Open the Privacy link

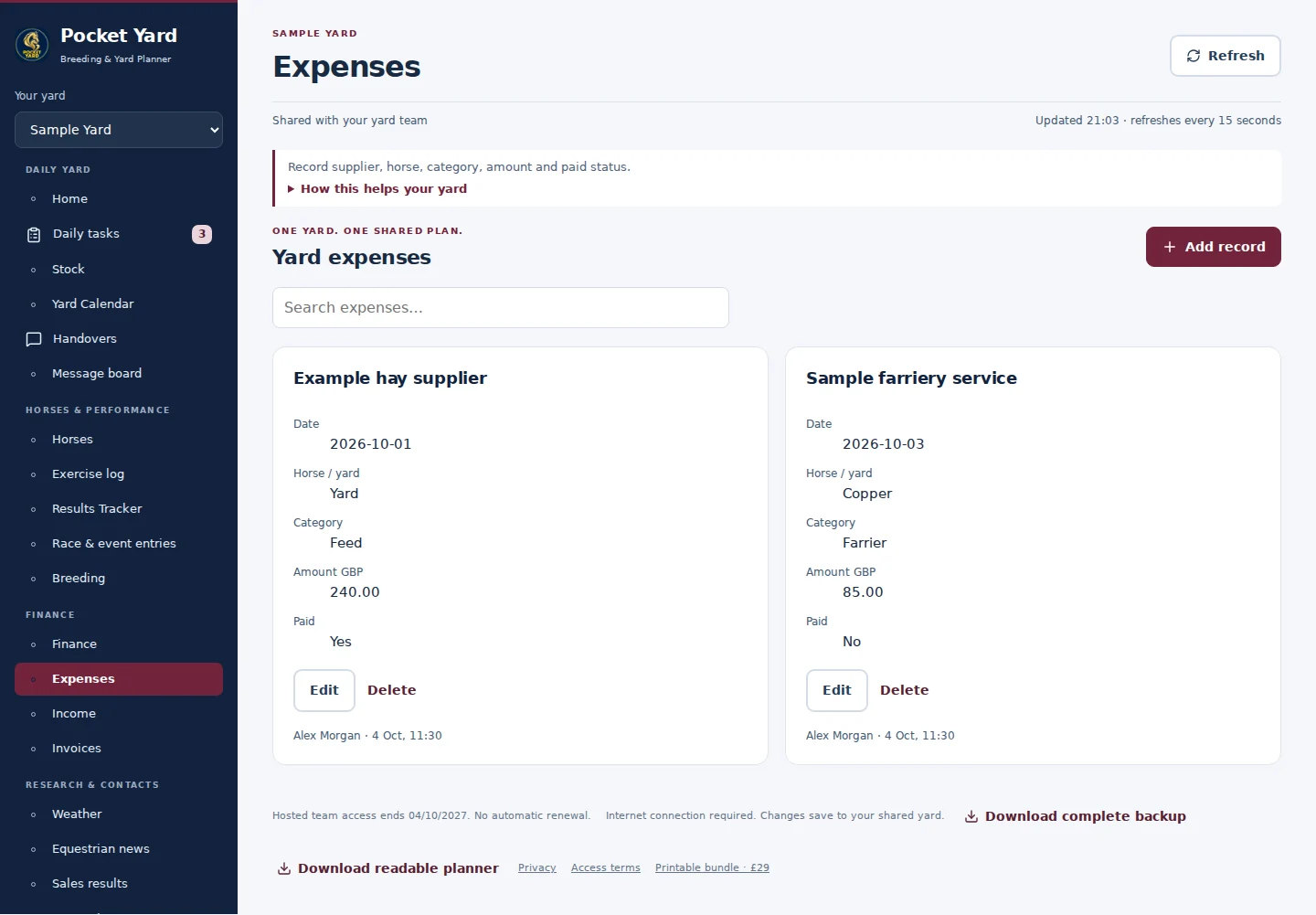tap(536, 868)
